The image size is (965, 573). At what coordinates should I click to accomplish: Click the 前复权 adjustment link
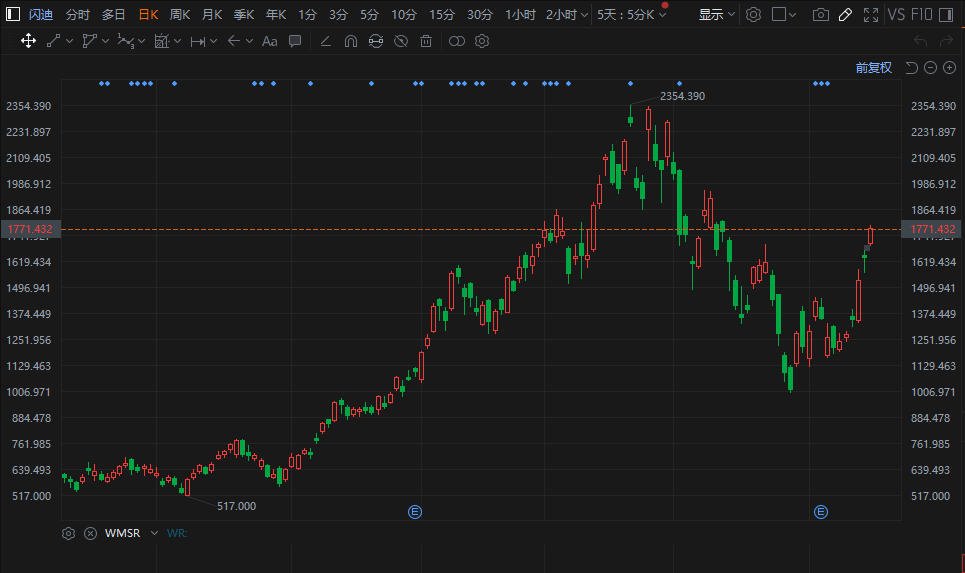tap(874, 68)
